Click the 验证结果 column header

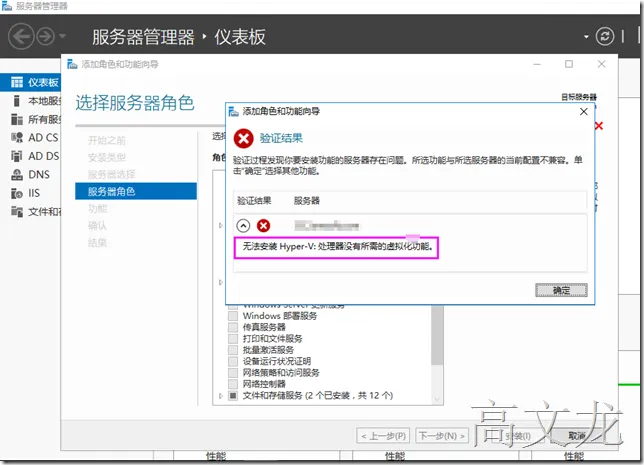tap(254, 201)
